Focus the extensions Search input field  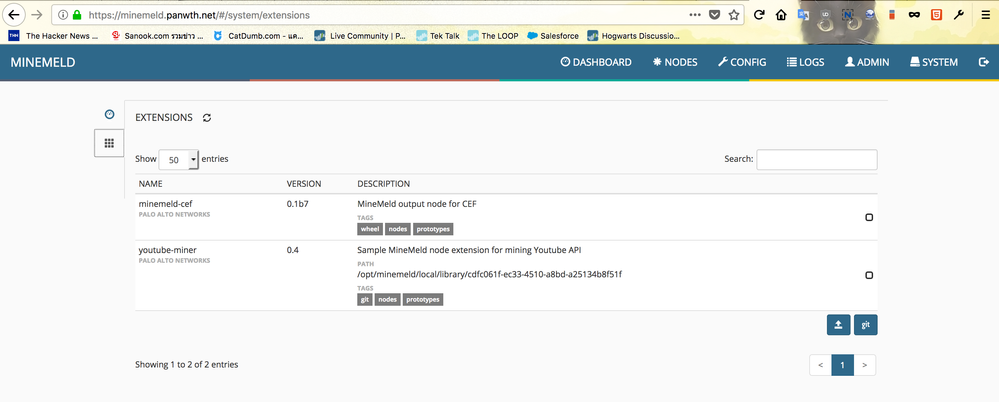click(817, 159)
